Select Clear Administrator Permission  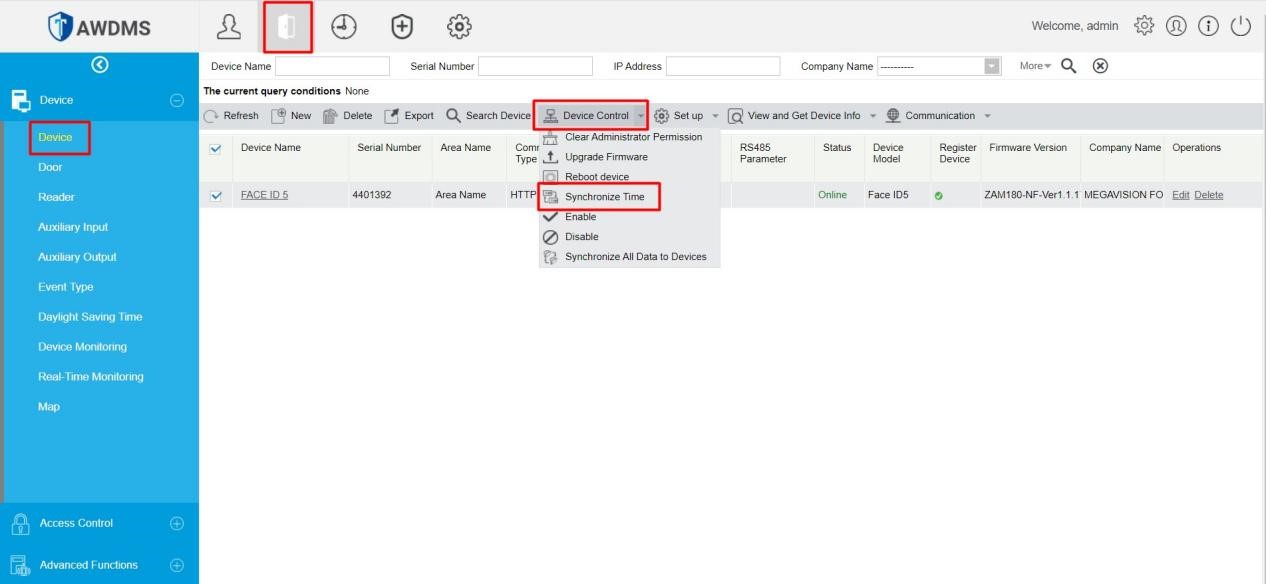coord(629,137)
